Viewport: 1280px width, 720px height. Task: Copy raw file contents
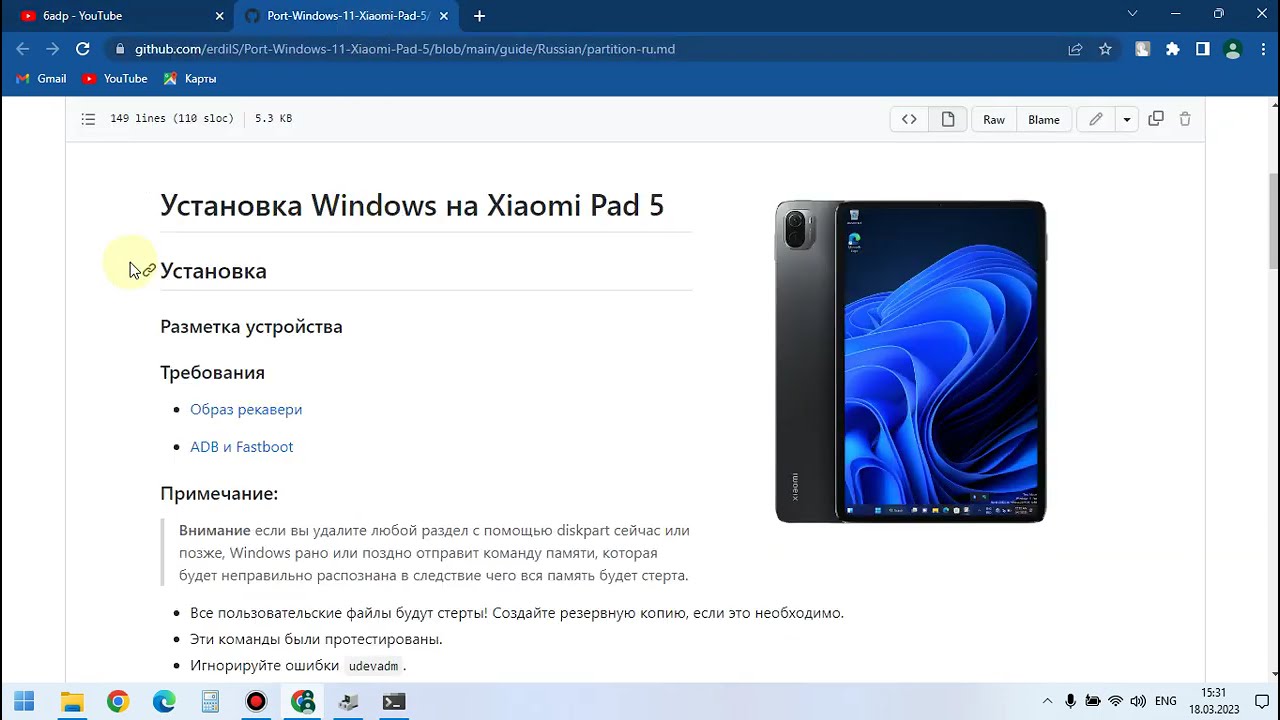point(1156,118)
